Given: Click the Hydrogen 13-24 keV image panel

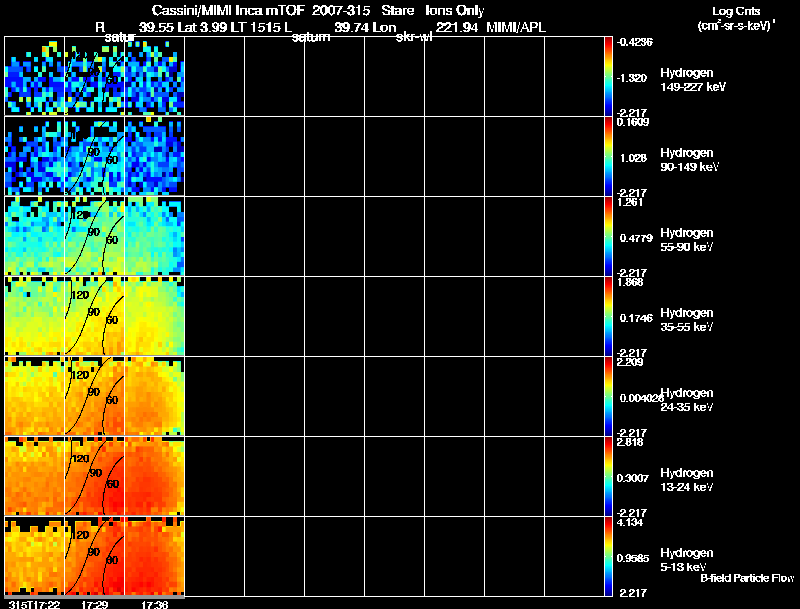Looking at the screenshot, I should tap(94, 476).
